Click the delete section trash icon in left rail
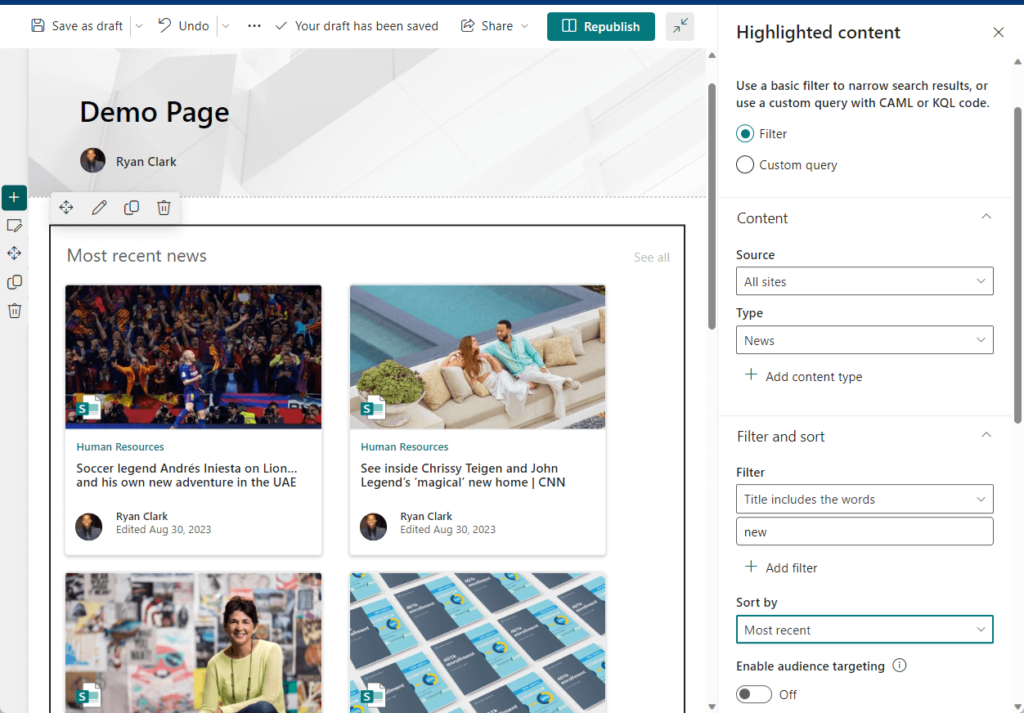1024x713 pixels. coord(14,311)
